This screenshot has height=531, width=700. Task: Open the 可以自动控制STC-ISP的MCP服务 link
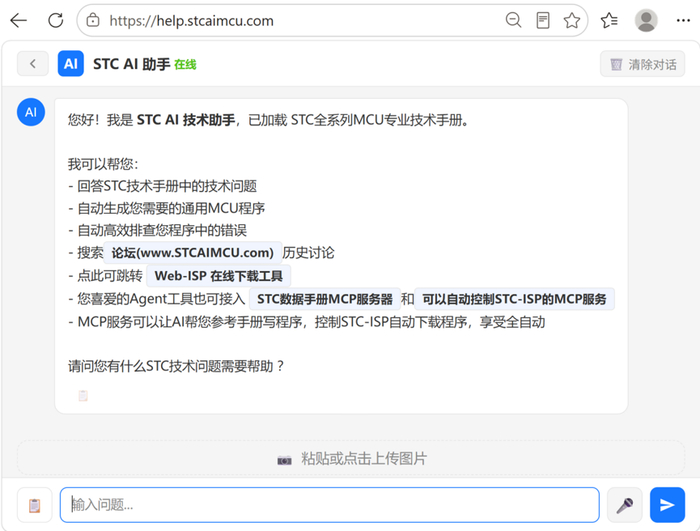[x=514, y=299]
